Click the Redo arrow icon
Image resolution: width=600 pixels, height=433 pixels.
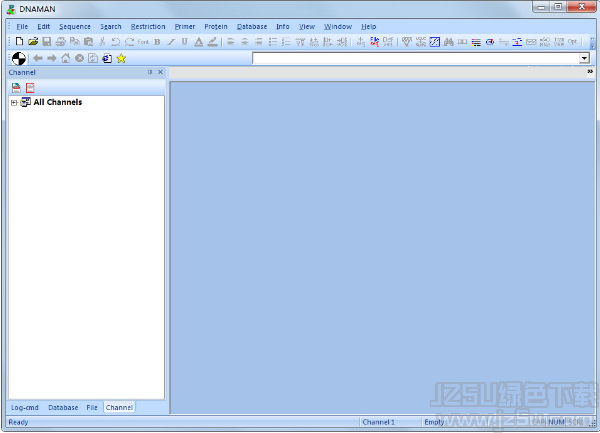pyautogui.click(x=129, y=41)
